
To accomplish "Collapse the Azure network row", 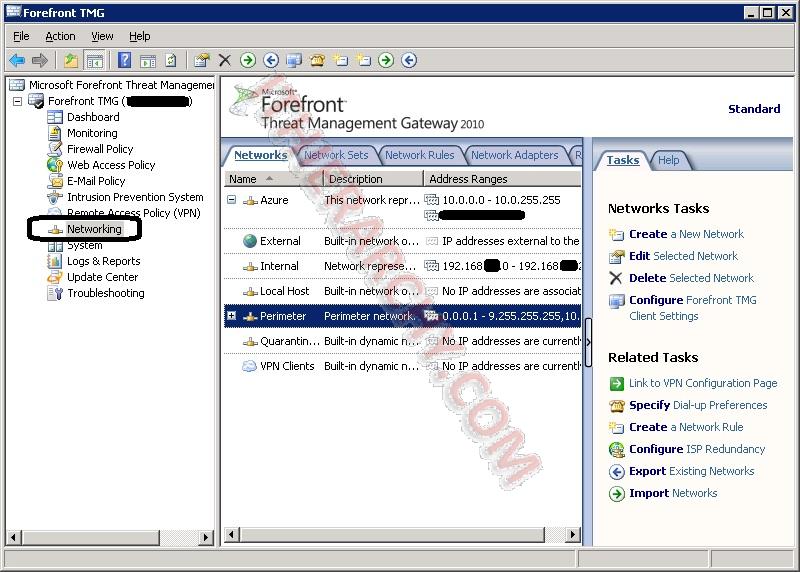I will tap(232, 200).
